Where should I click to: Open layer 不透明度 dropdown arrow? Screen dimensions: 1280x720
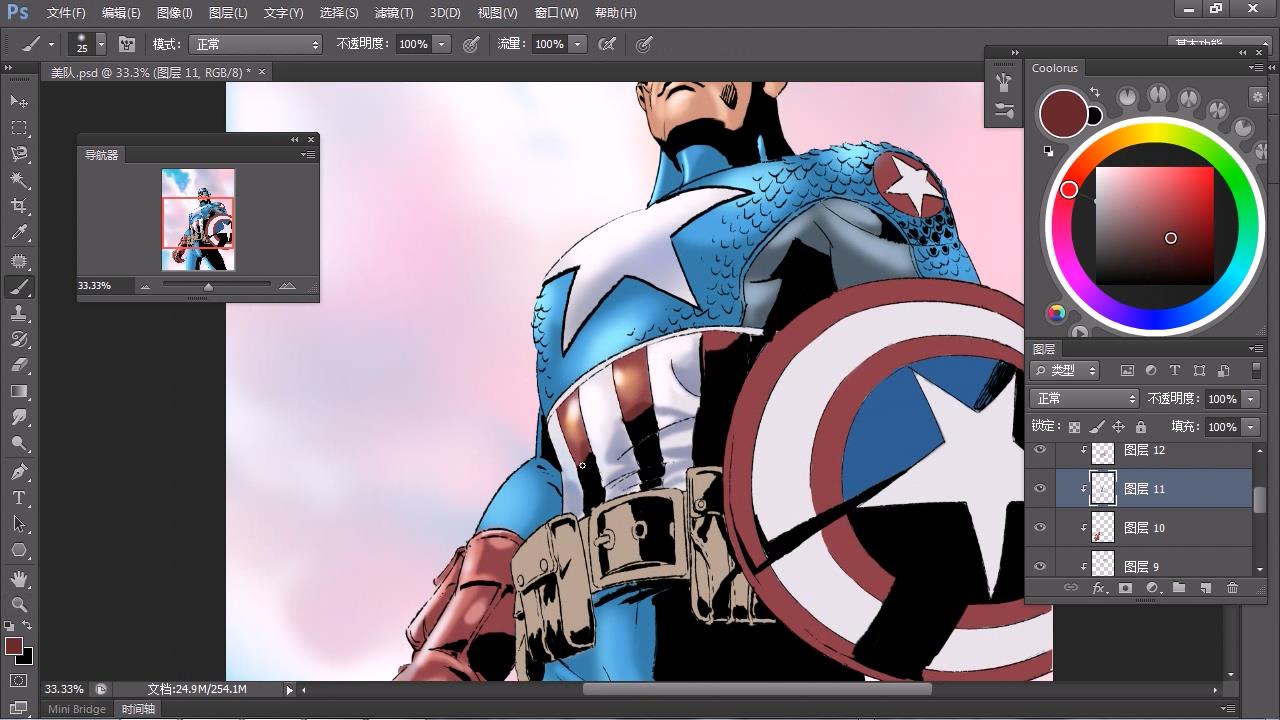(1250, 399)
